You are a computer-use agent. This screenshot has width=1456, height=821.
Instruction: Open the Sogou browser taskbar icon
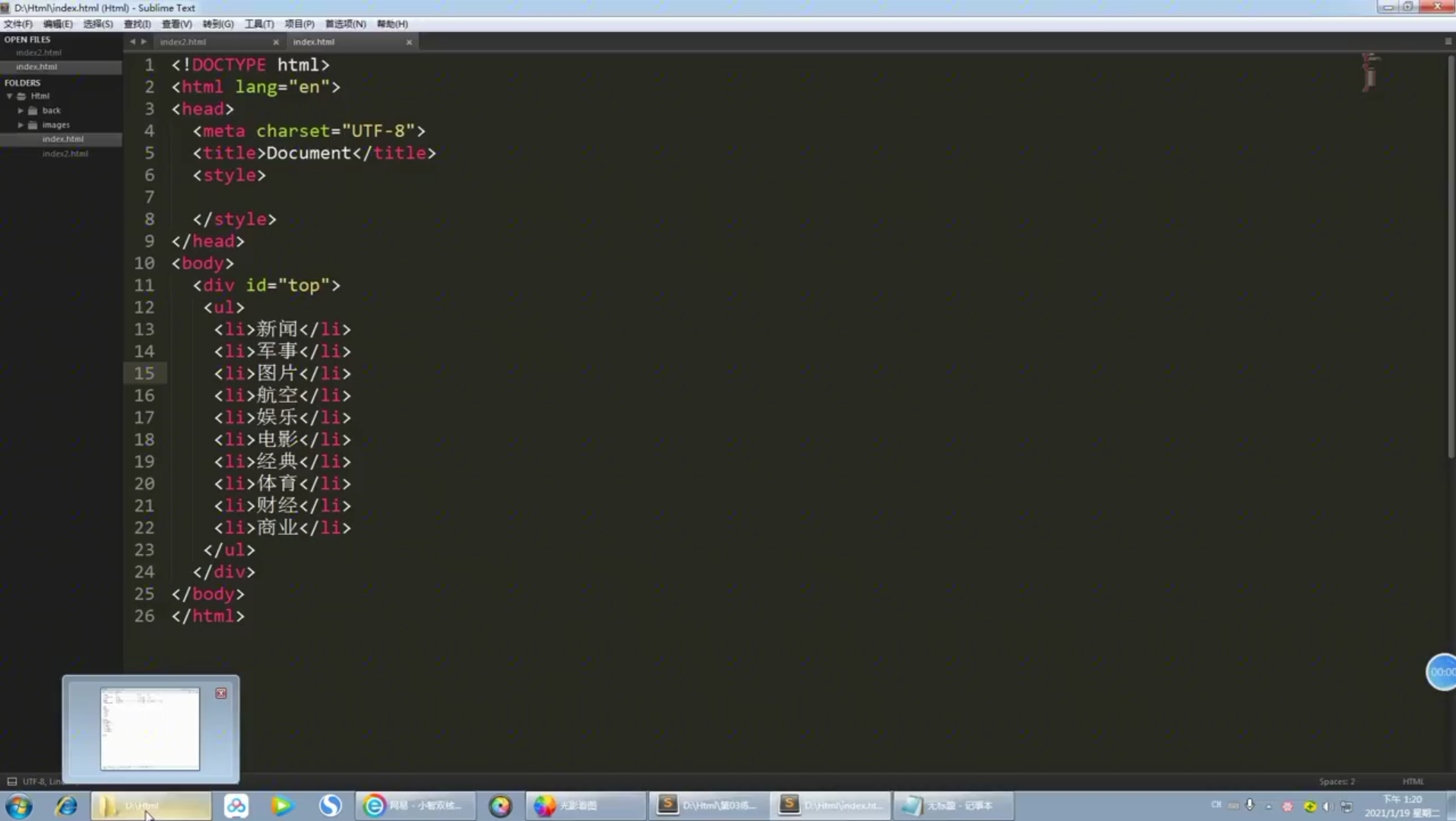330,806
